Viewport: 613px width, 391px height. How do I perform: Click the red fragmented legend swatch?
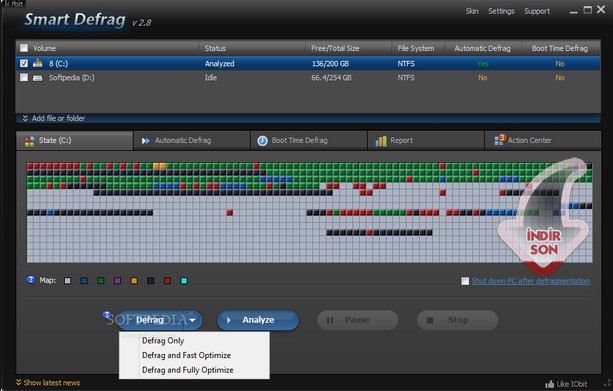click(x=167, y=281)
